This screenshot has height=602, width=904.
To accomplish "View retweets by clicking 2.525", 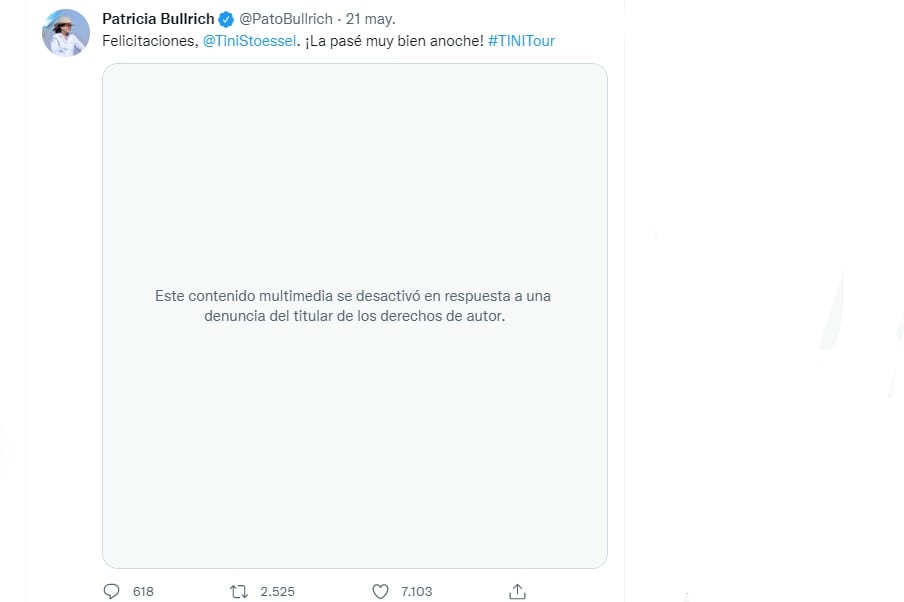I will point(278,591).
